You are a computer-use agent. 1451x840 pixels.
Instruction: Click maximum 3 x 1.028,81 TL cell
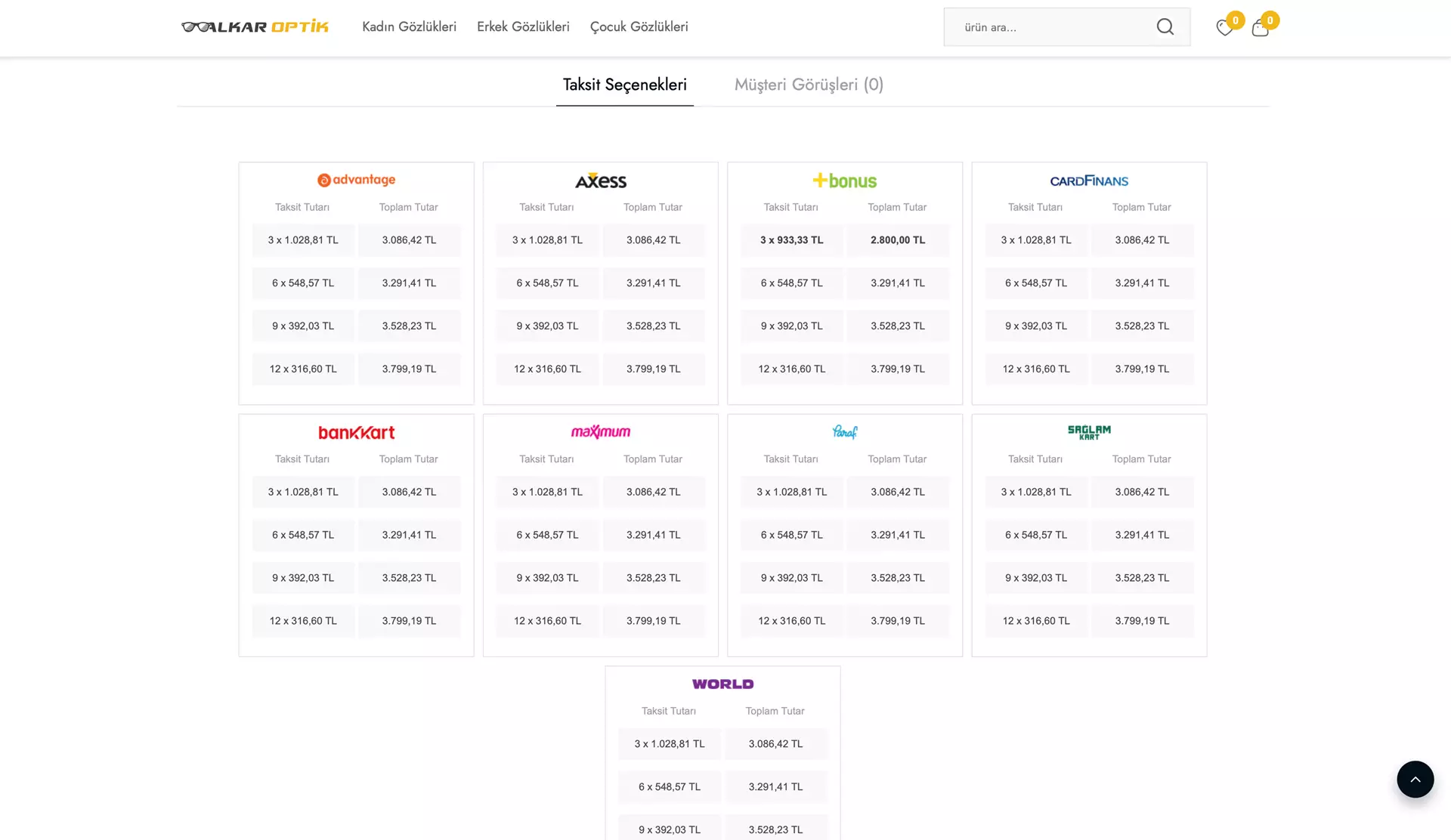coord(547,492)
